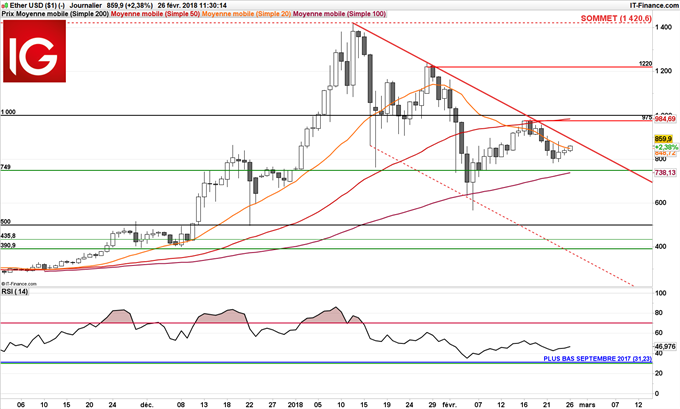Click the '600' price axis label

click(x=661, y=203)
